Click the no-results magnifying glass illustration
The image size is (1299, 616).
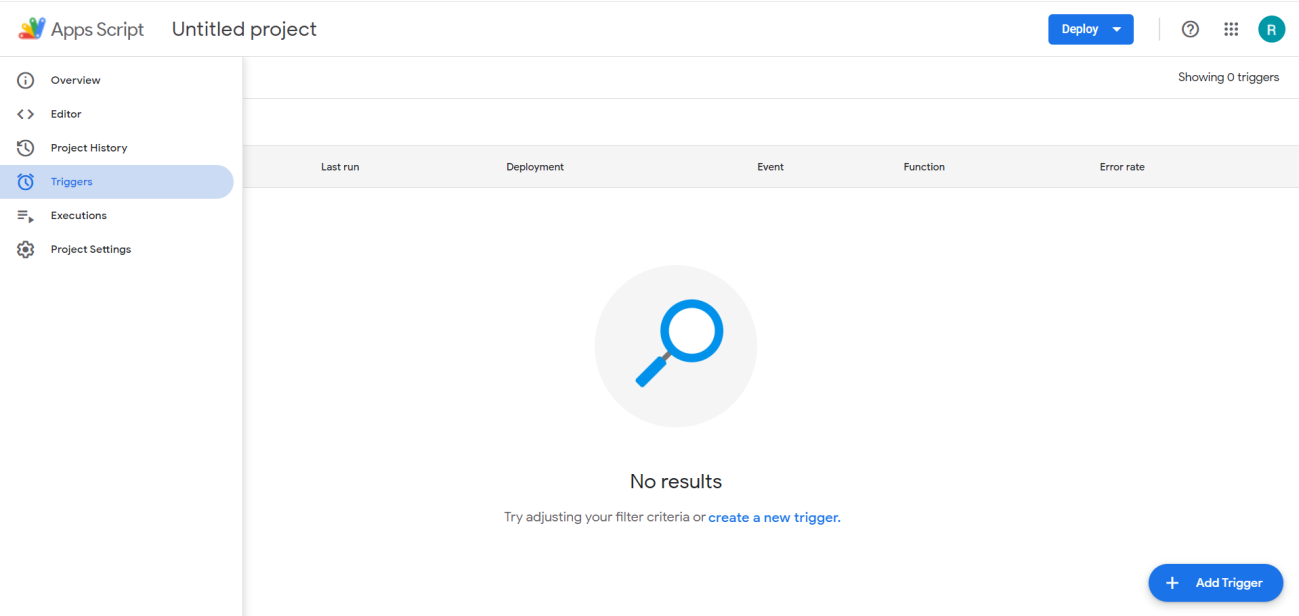tap(675, 345)
